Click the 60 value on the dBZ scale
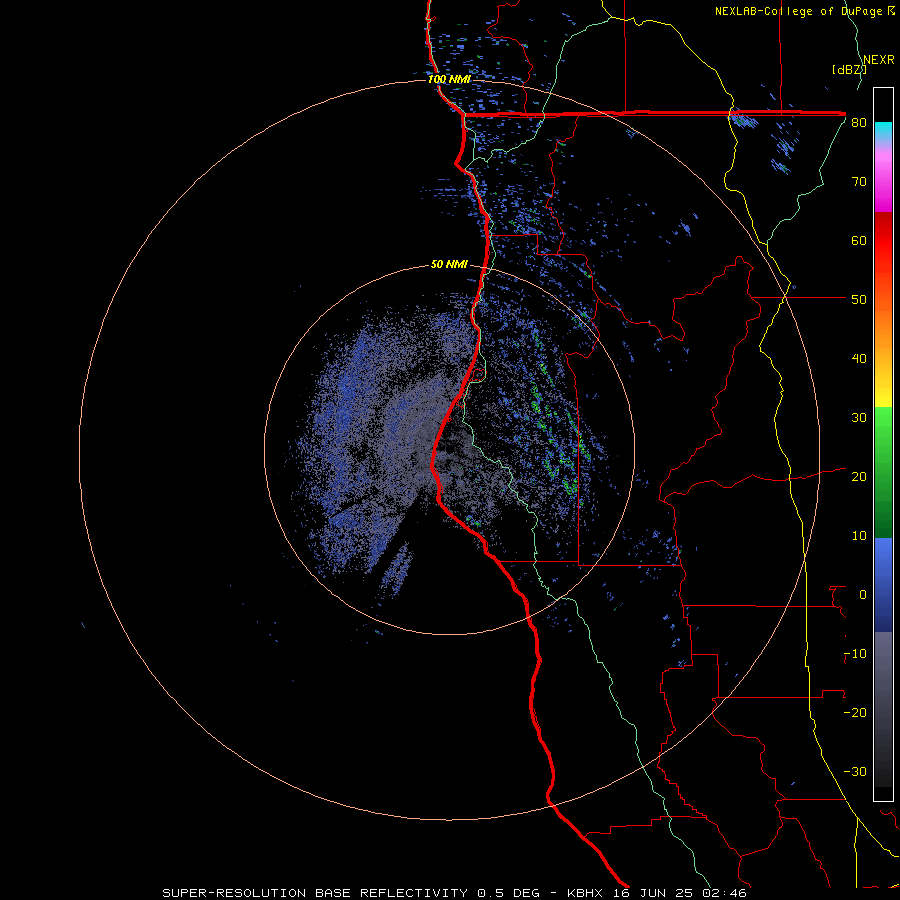This screenshot has height=900, width=900. 859,240
